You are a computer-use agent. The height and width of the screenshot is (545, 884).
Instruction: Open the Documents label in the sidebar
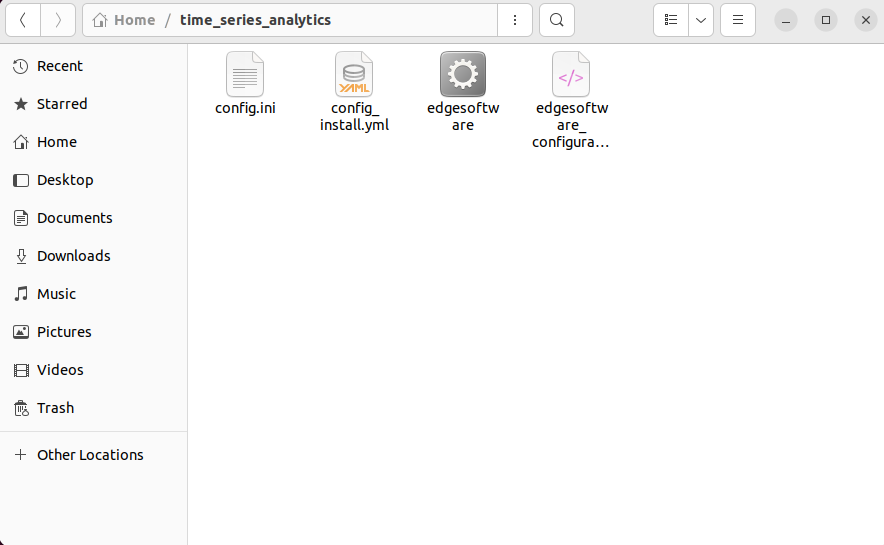75,218
